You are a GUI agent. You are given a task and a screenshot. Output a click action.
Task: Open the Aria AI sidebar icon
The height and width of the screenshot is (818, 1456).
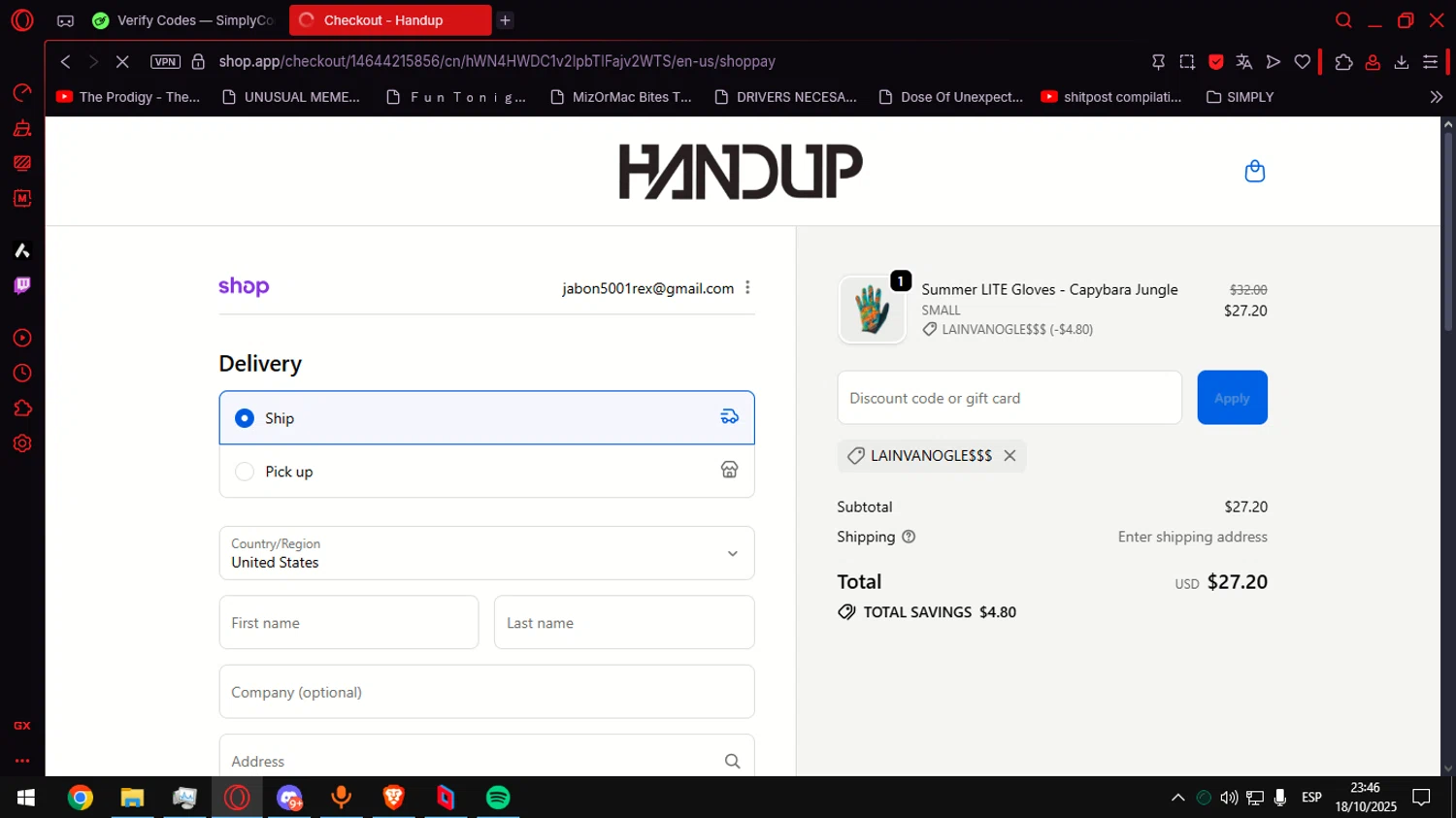(22, 250)
